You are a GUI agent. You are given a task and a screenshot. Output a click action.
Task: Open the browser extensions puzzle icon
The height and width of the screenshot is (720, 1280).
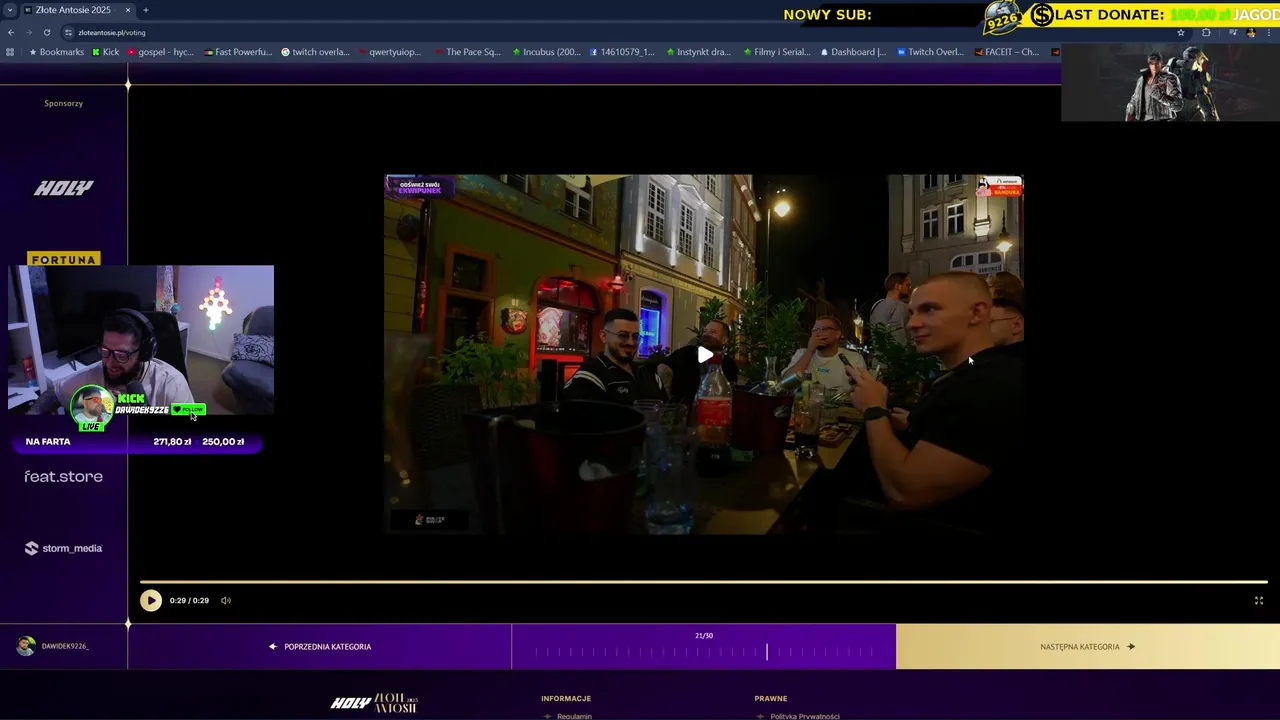coord(1206,32)
